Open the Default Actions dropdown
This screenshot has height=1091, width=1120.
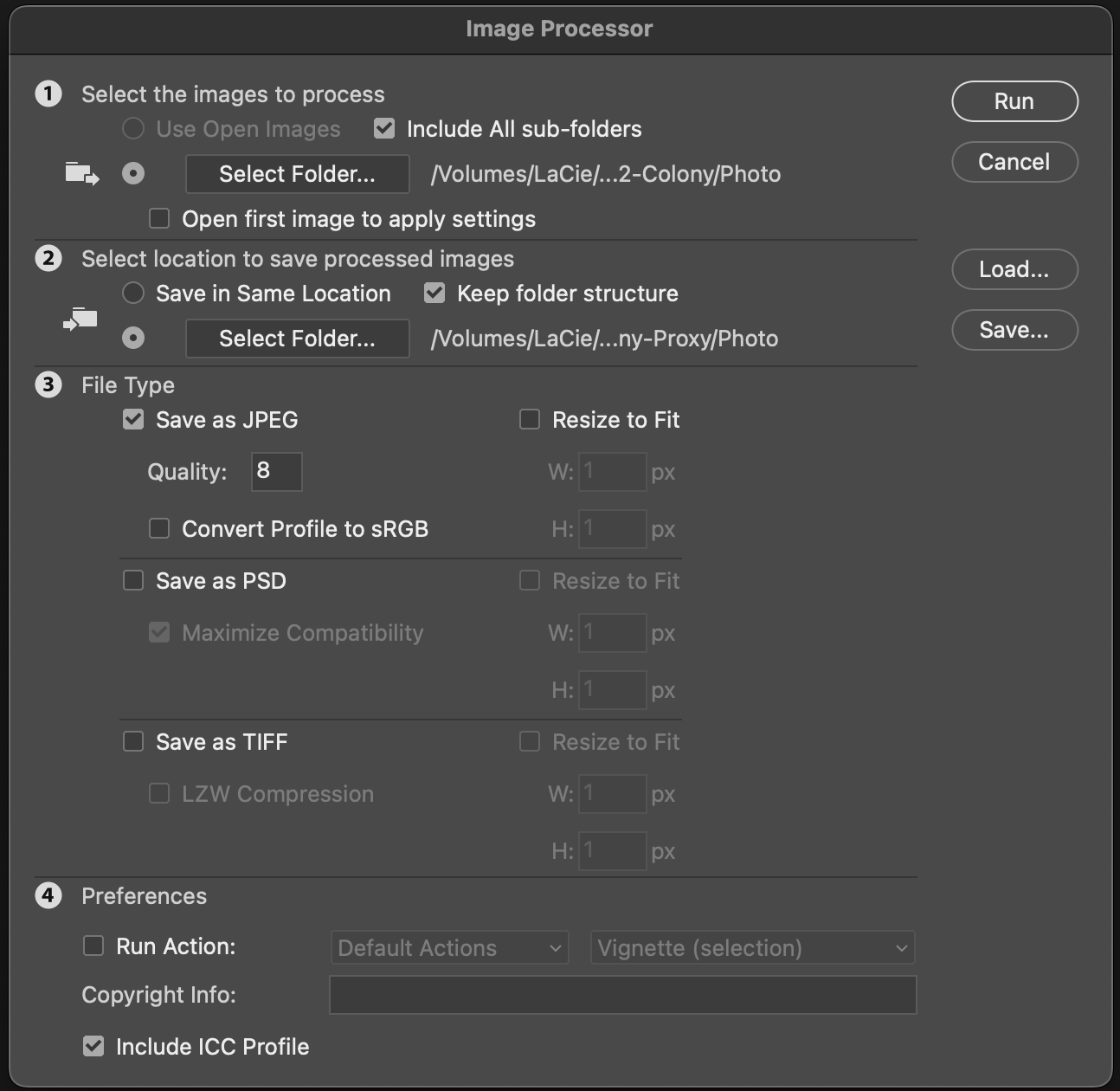(448, 947)
